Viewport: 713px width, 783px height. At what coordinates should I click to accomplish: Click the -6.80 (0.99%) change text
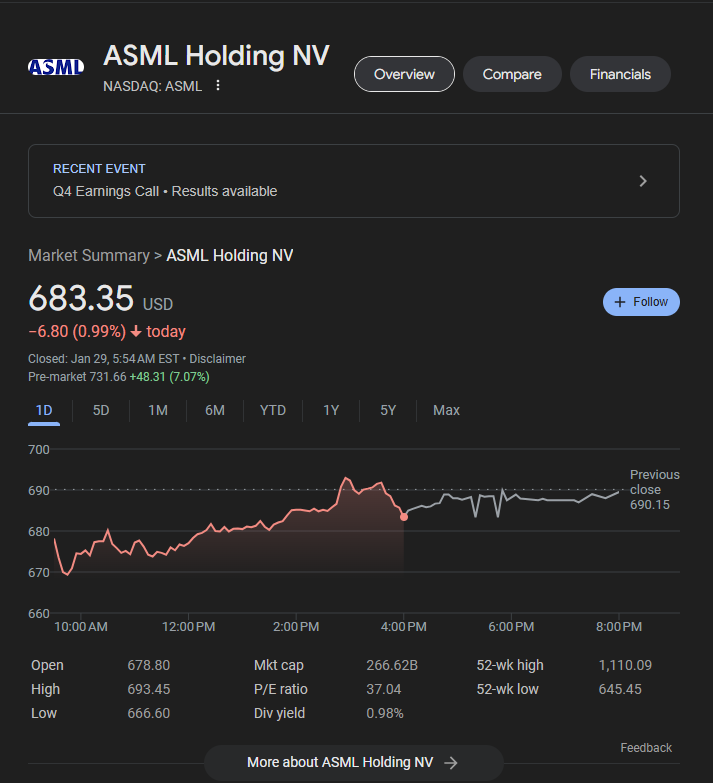(x=77, y=332)
